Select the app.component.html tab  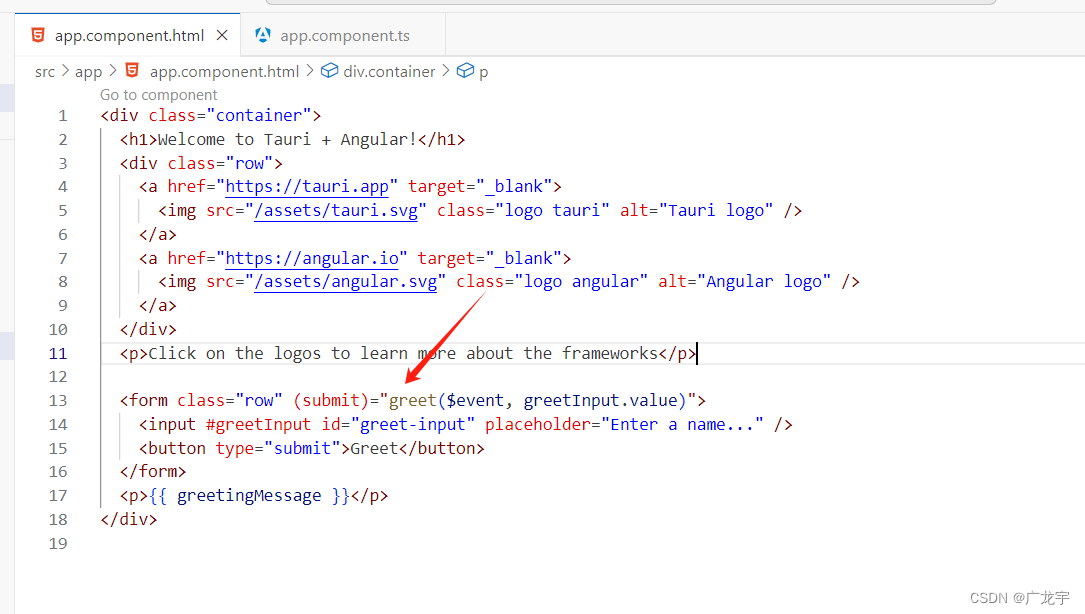129,36
